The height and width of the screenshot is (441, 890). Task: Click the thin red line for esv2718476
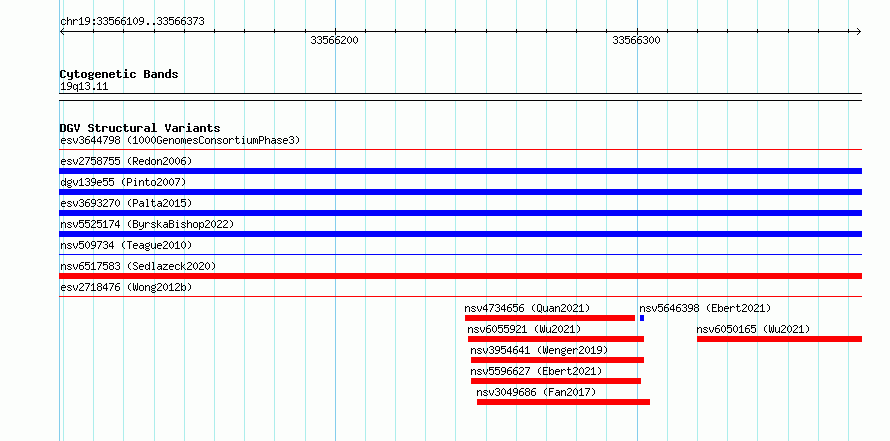tap(461, 297)
